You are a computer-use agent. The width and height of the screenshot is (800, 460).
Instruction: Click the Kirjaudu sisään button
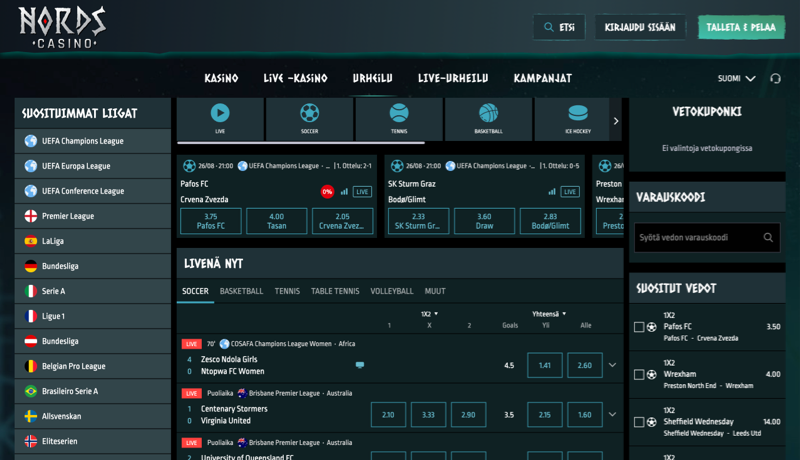click(x=640, y=27)
